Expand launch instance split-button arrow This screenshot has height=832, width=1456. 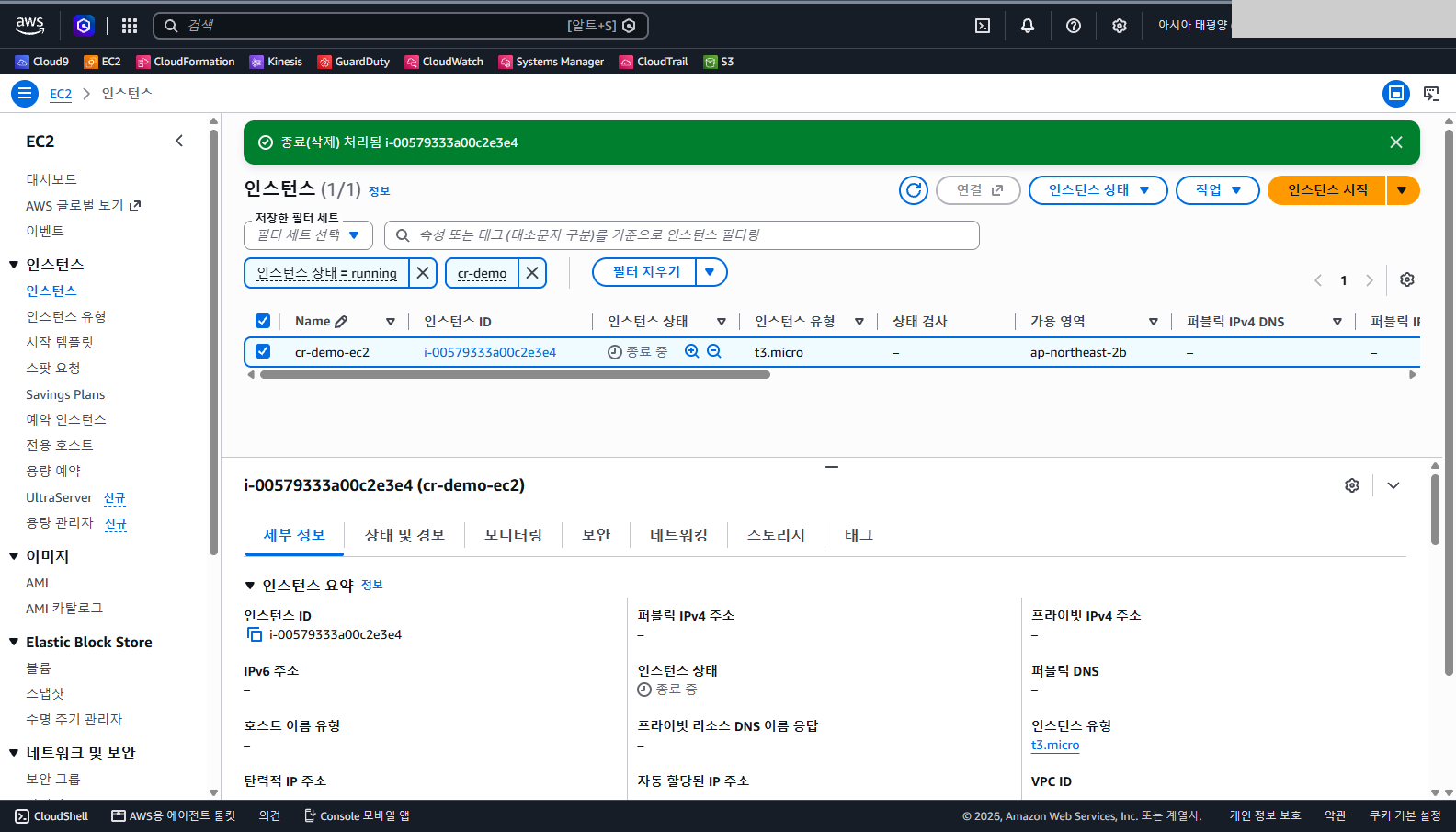1403,190
